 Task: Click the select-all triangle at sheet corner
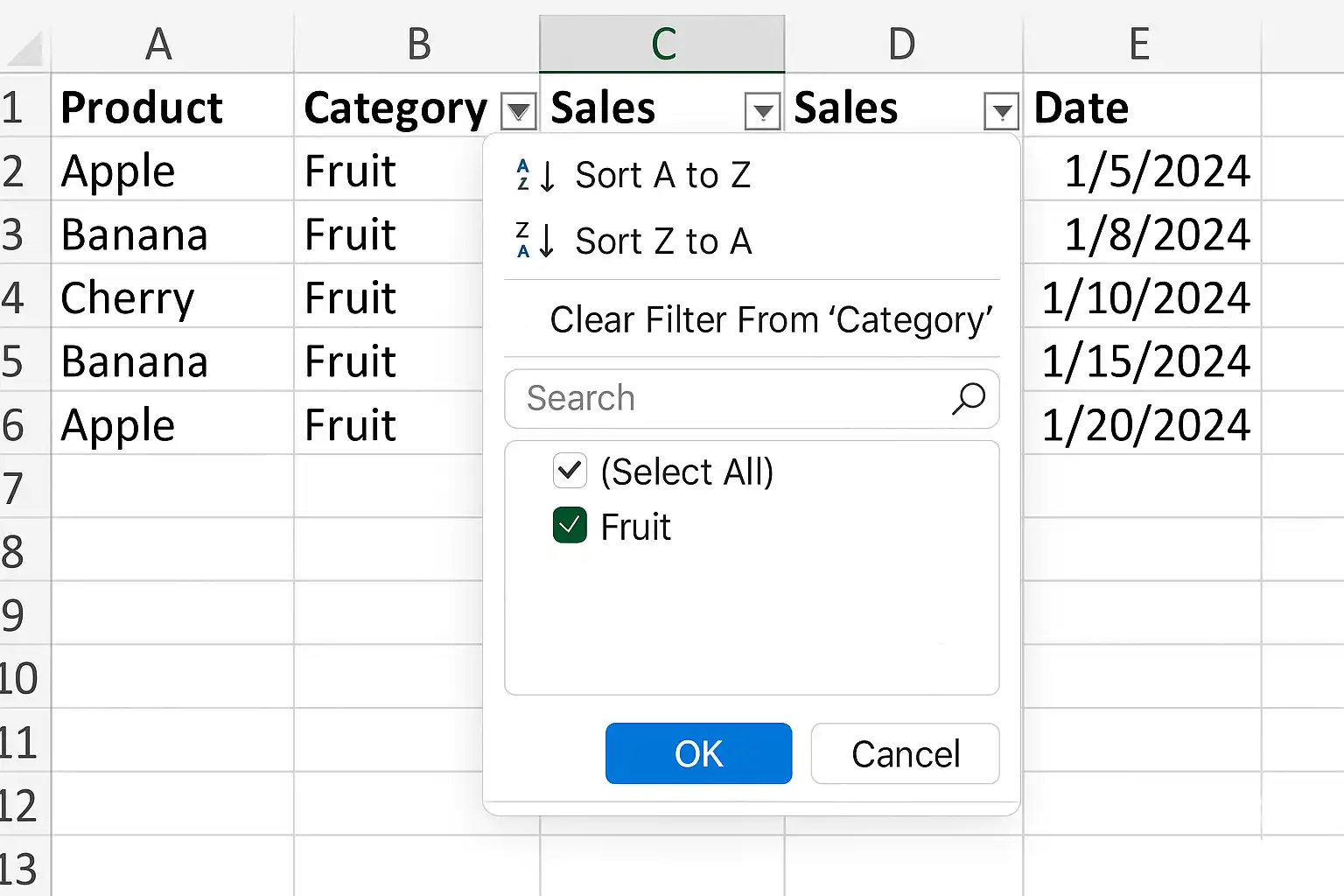click(x=24, y=49)
